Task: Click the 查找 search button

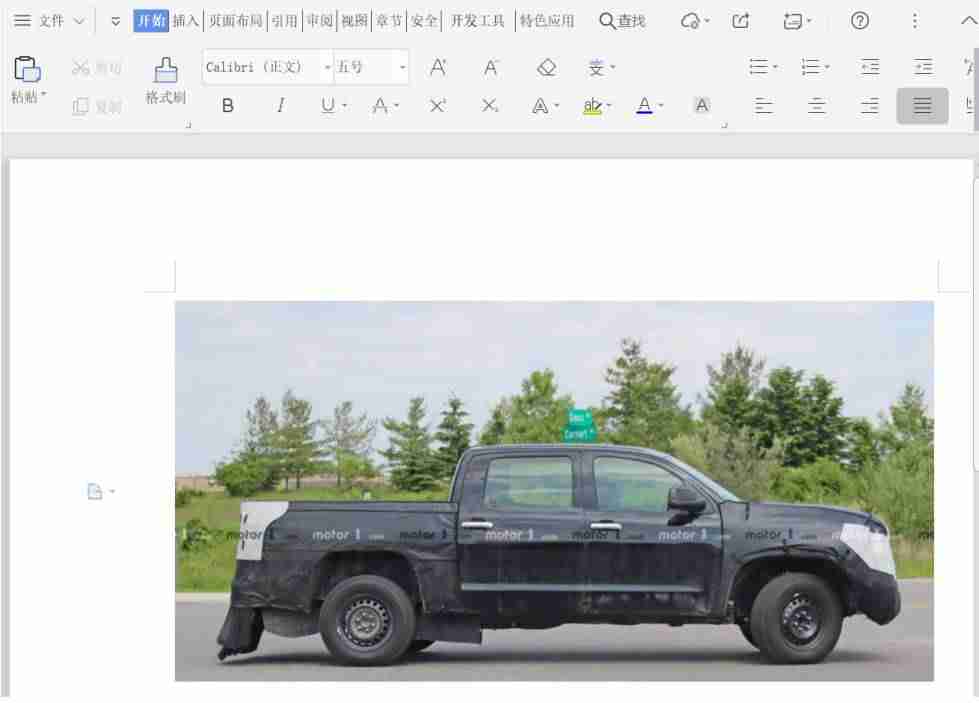Action: pyautogui.click(x=622, y=21)
